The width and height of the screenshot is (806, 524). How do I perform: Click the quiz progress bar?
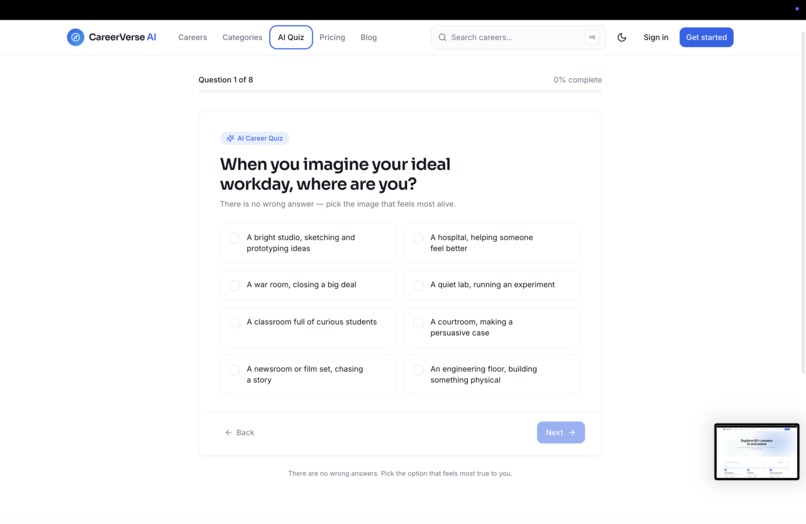(x=400, y=92)
